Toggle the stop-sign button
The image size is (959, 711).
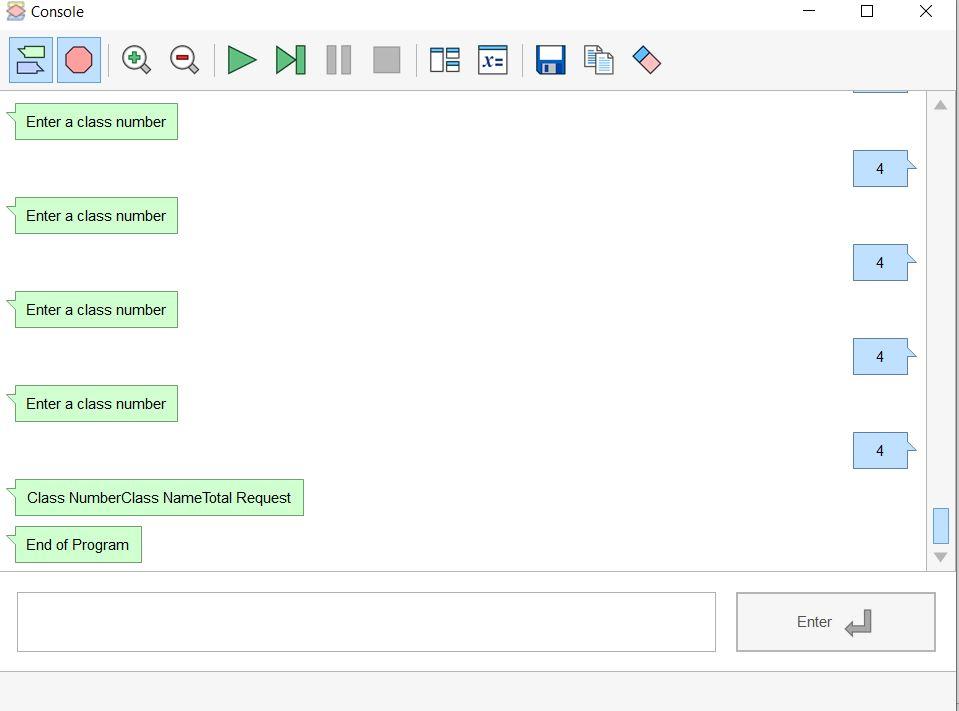coord(78,60)
